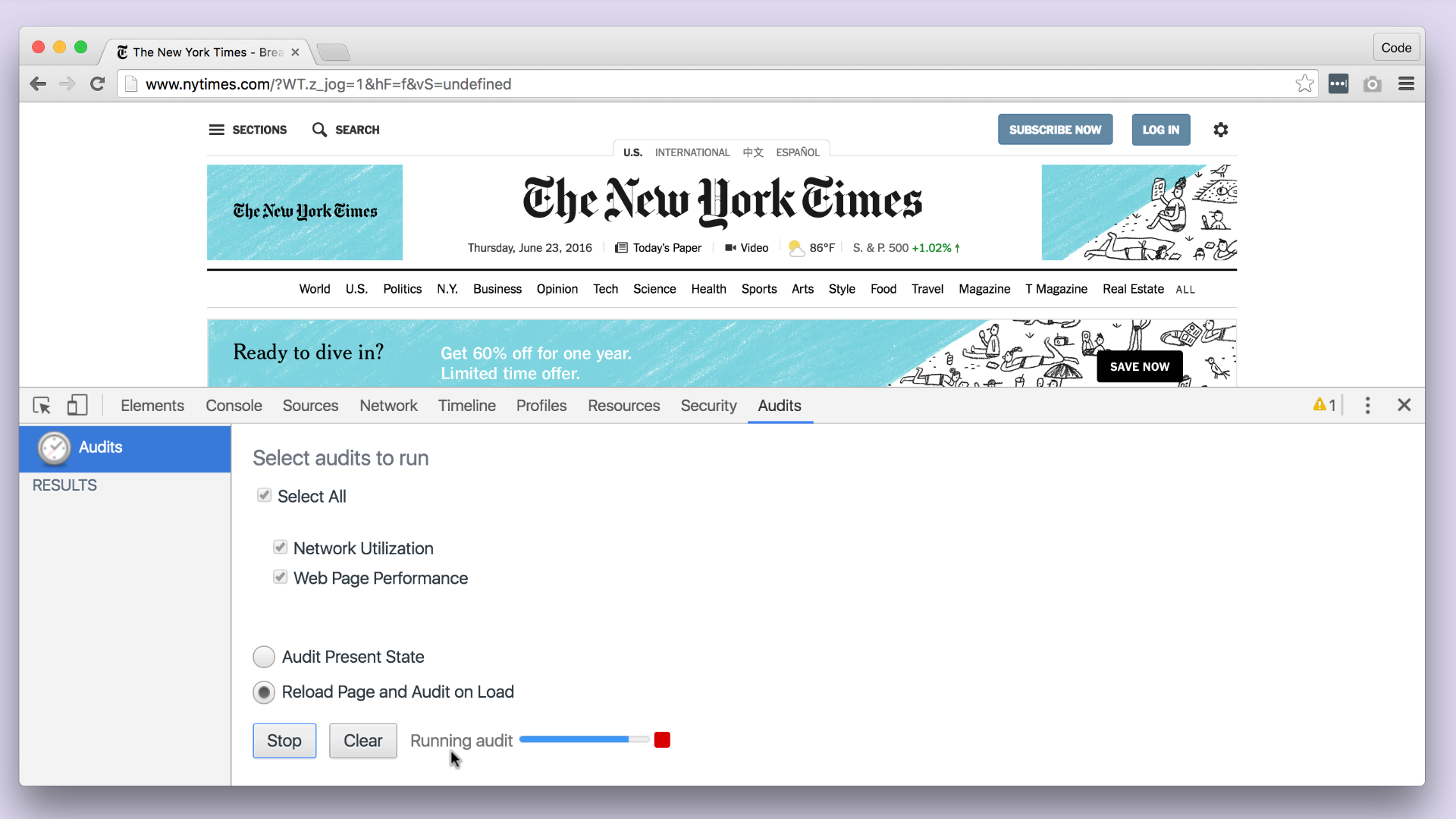Open the Security tab
This screenshot has width=1456, height=819.
click(708, 406)
